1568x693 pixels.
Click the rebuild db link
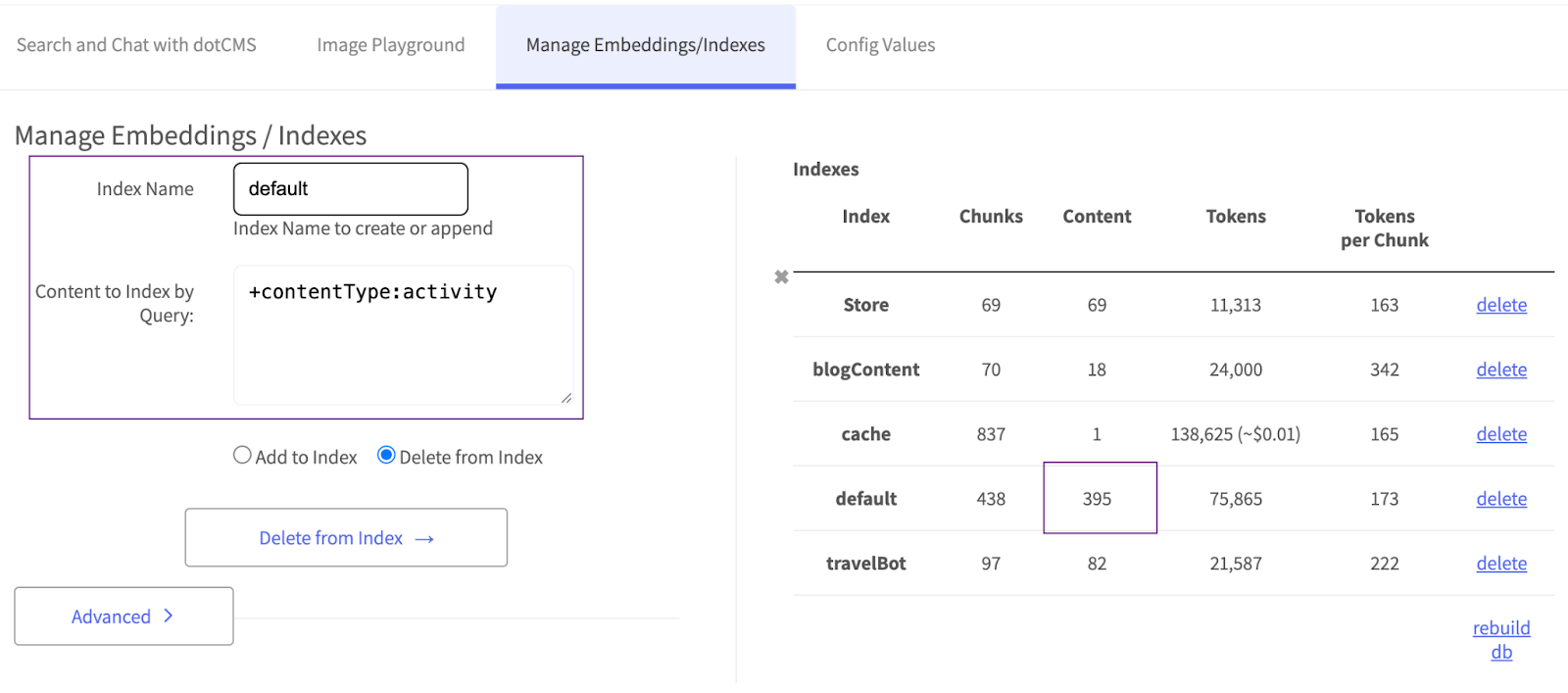[1500, 639]
